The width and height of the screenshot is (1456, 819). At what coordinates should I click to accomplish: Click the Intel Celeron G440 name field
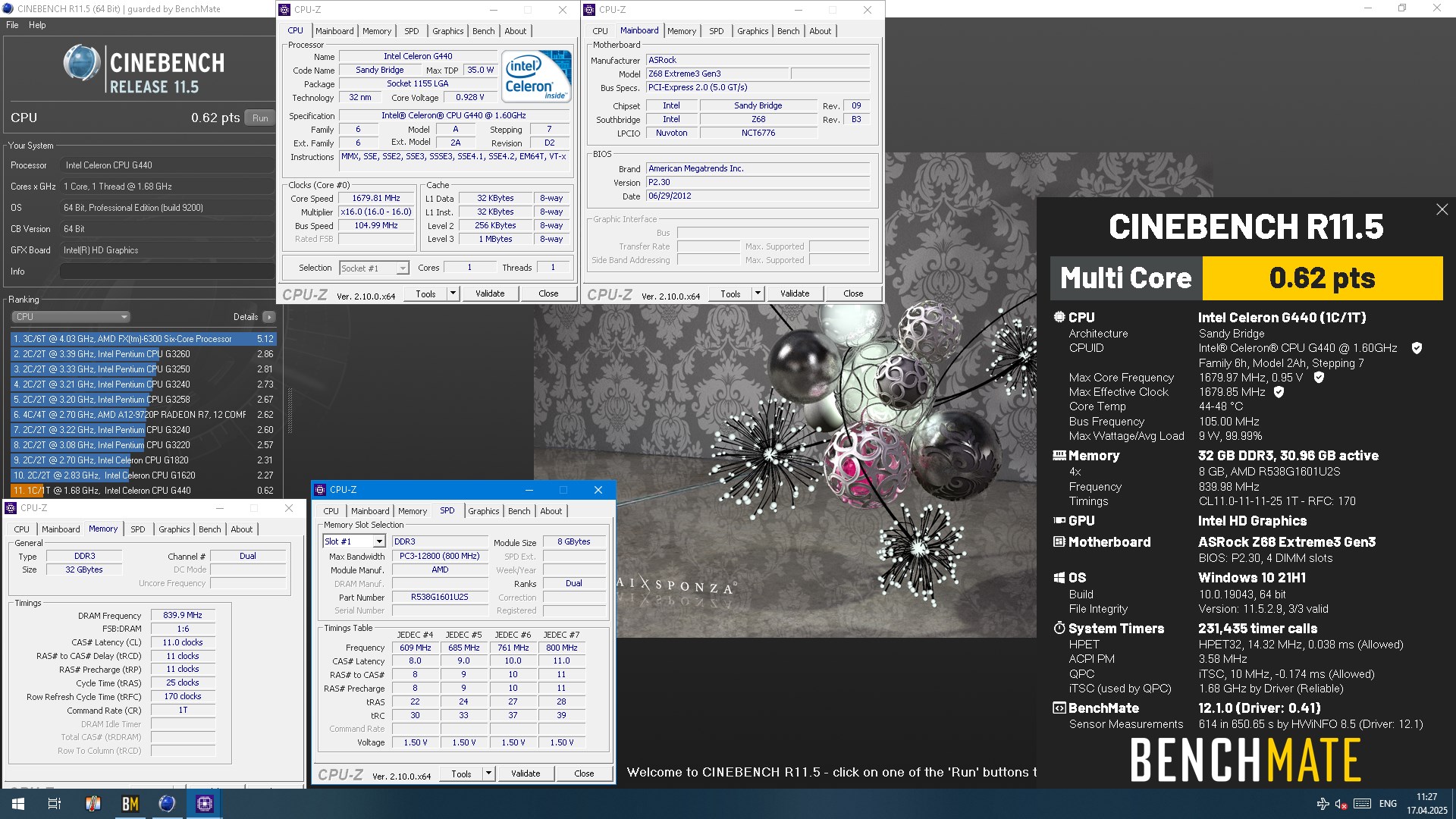coord(418,56)
